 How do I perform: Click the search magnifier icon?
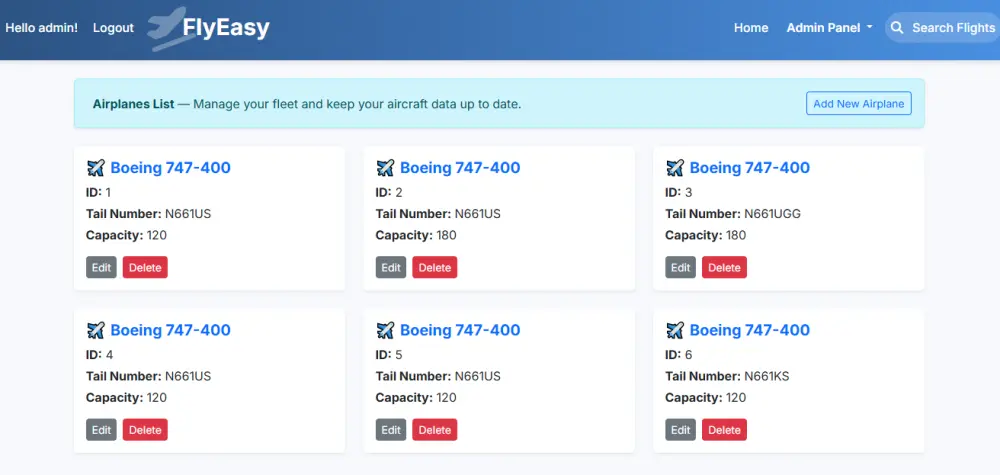[897, 28]
